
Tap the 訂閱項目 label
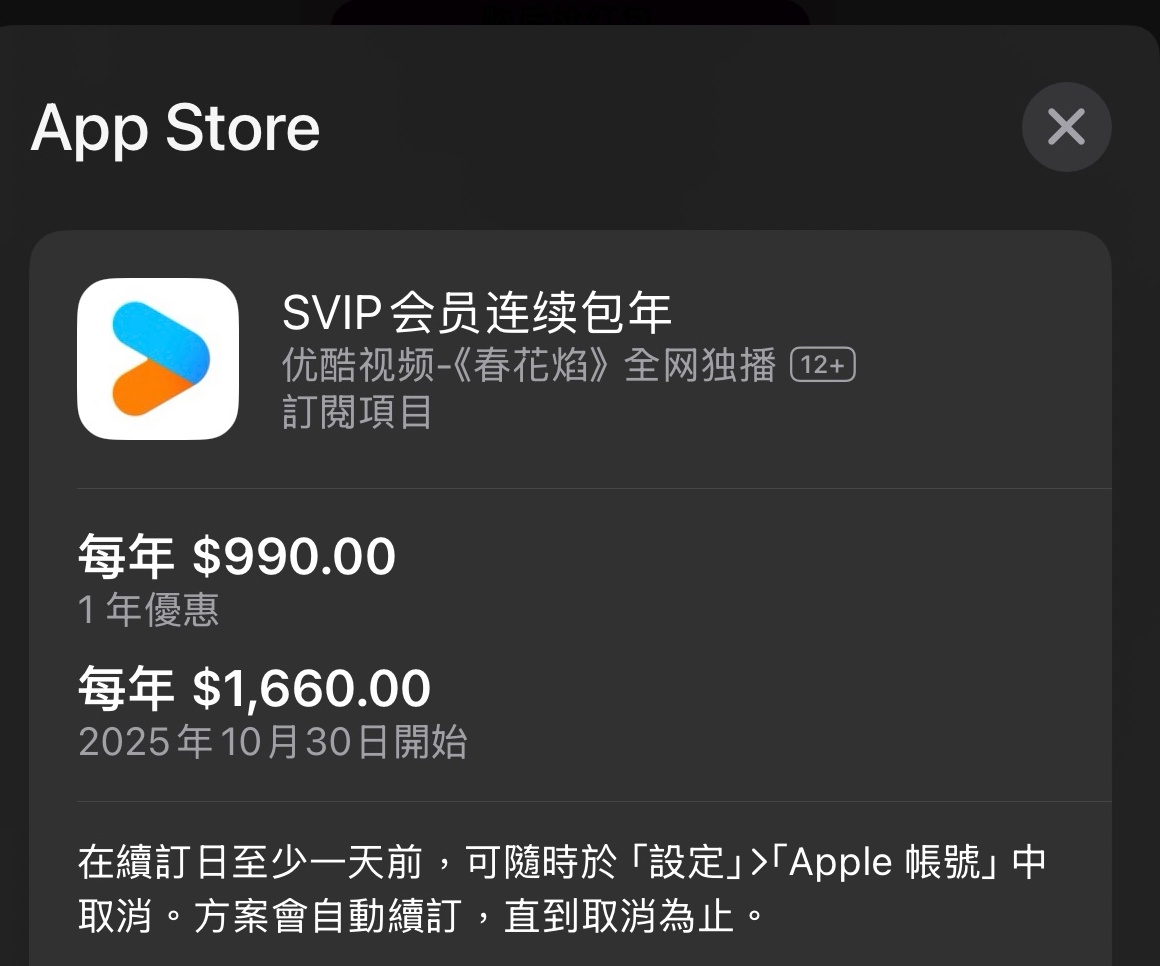point(357,412)
